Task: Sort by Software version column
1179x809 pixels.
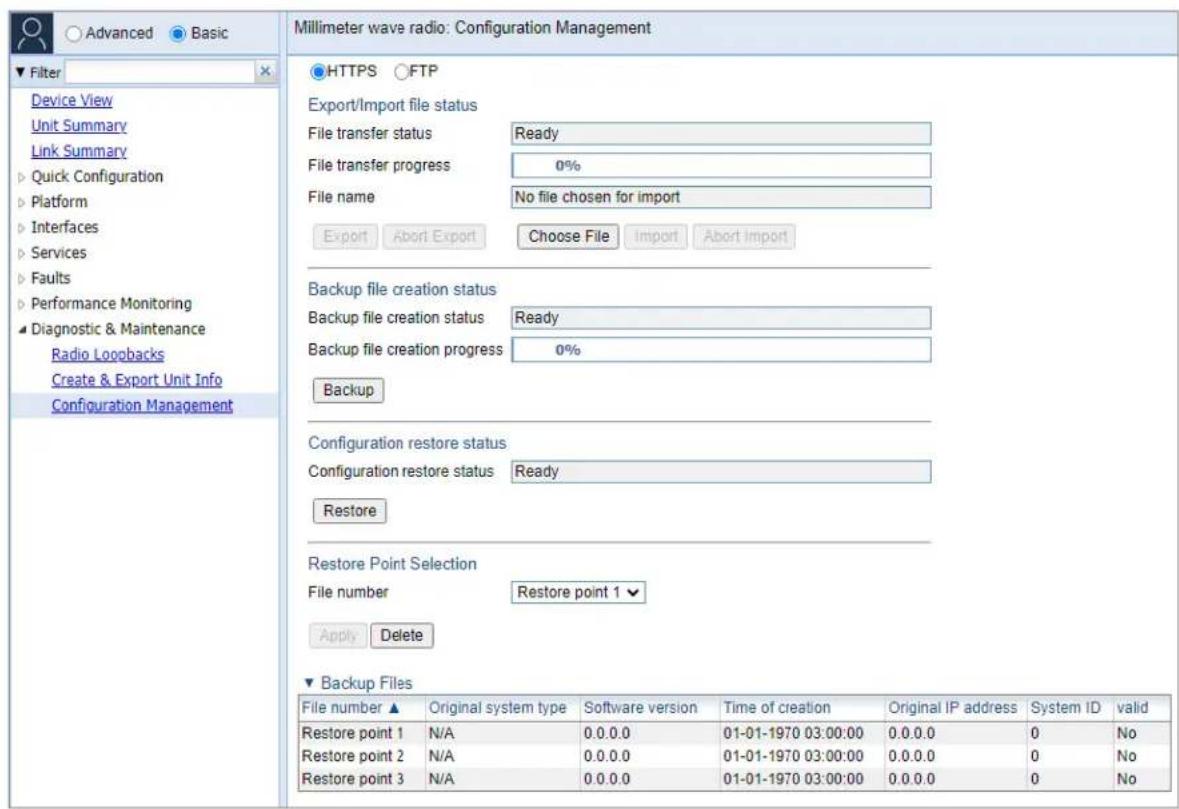Action: pos(650,708)
